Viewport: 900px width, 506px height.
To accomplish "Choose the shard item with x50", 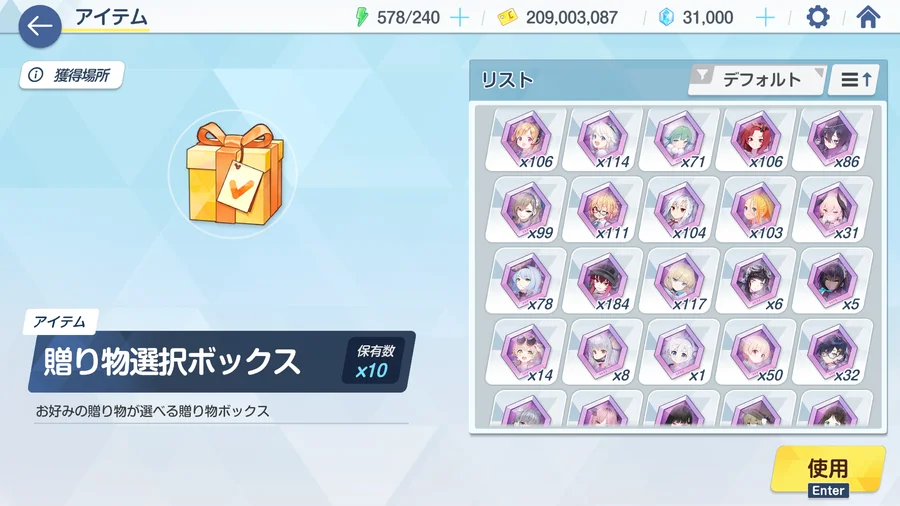I will click(x=756, y=352).
